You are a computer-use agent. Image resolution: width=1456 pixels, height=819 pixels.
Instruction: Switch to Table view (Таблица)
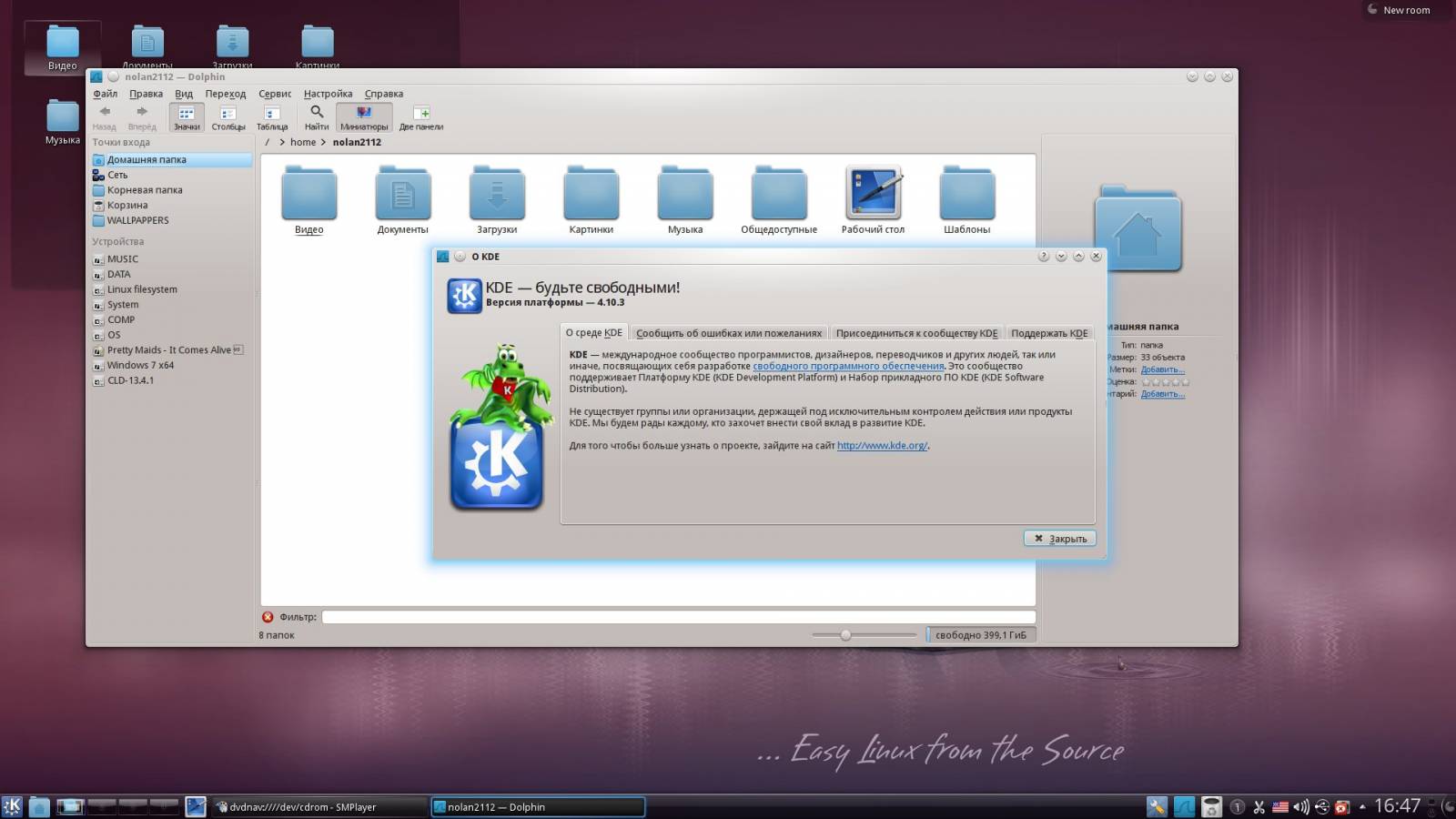tap(271, 117)
